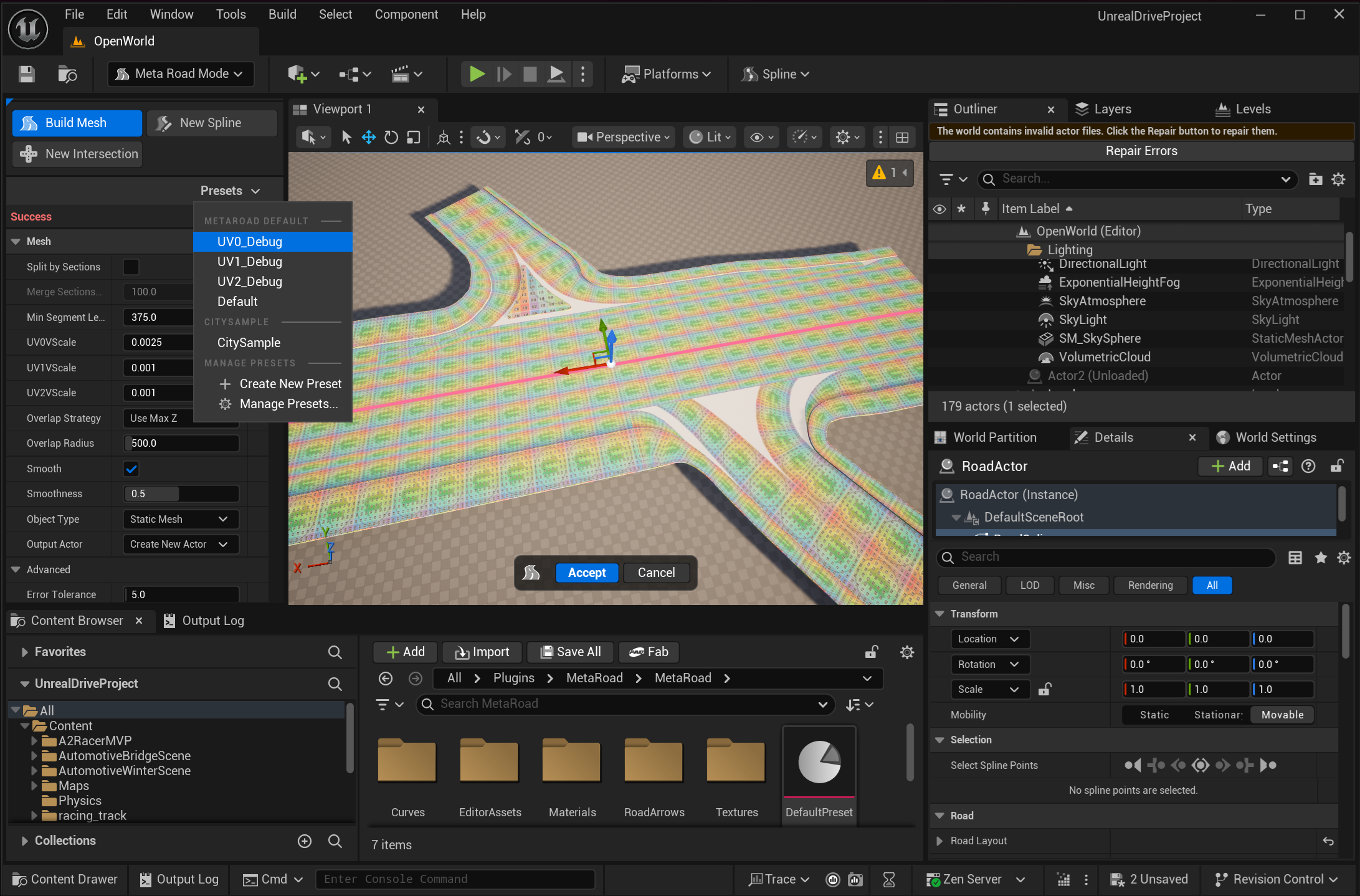Click the Overlap Radius value field
Screen dimensions: 1360x896
[x=181, y=444]
